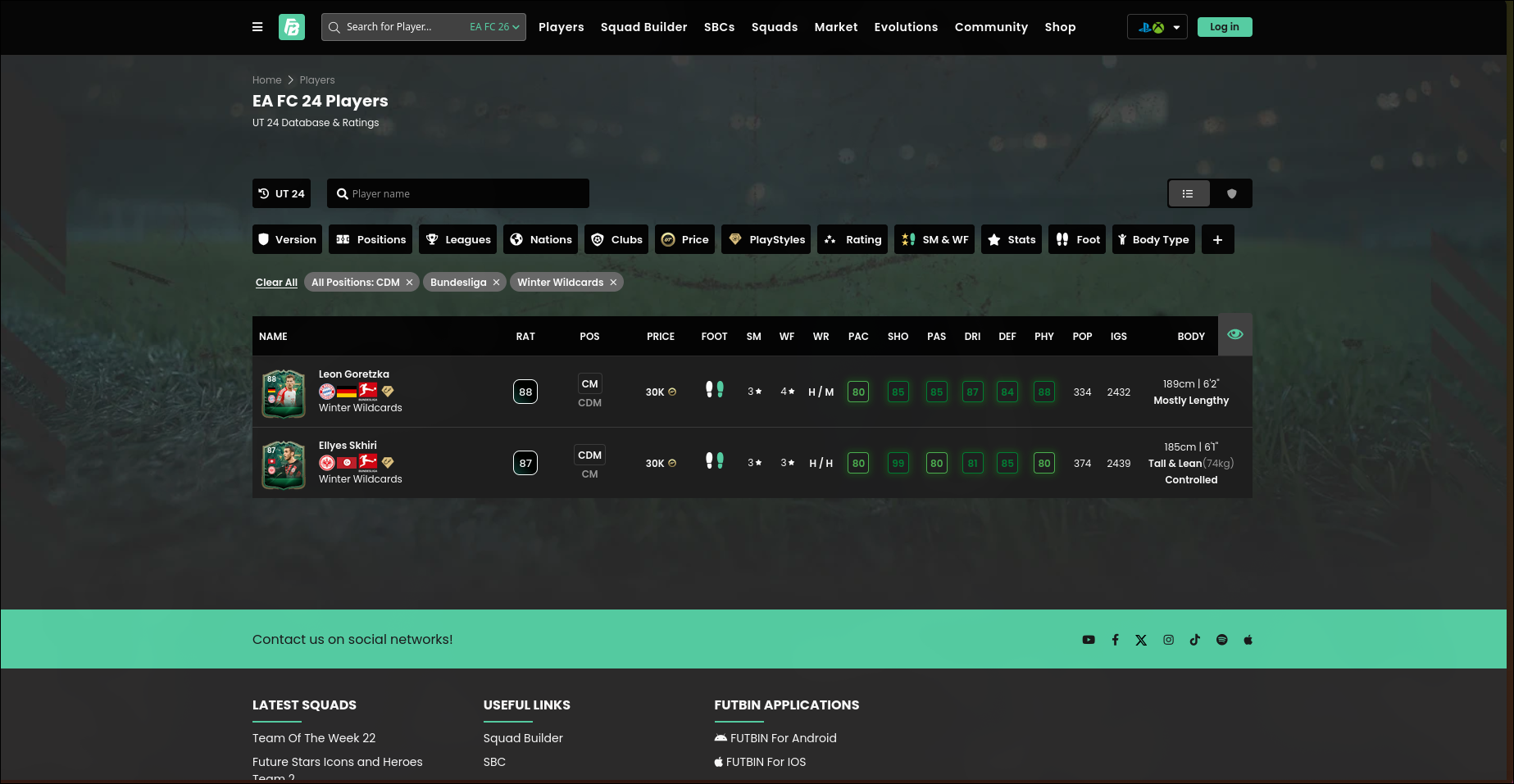1514x784 pixels.
Task: Toggle column visibility eye icon
Action: point(1234,334)
